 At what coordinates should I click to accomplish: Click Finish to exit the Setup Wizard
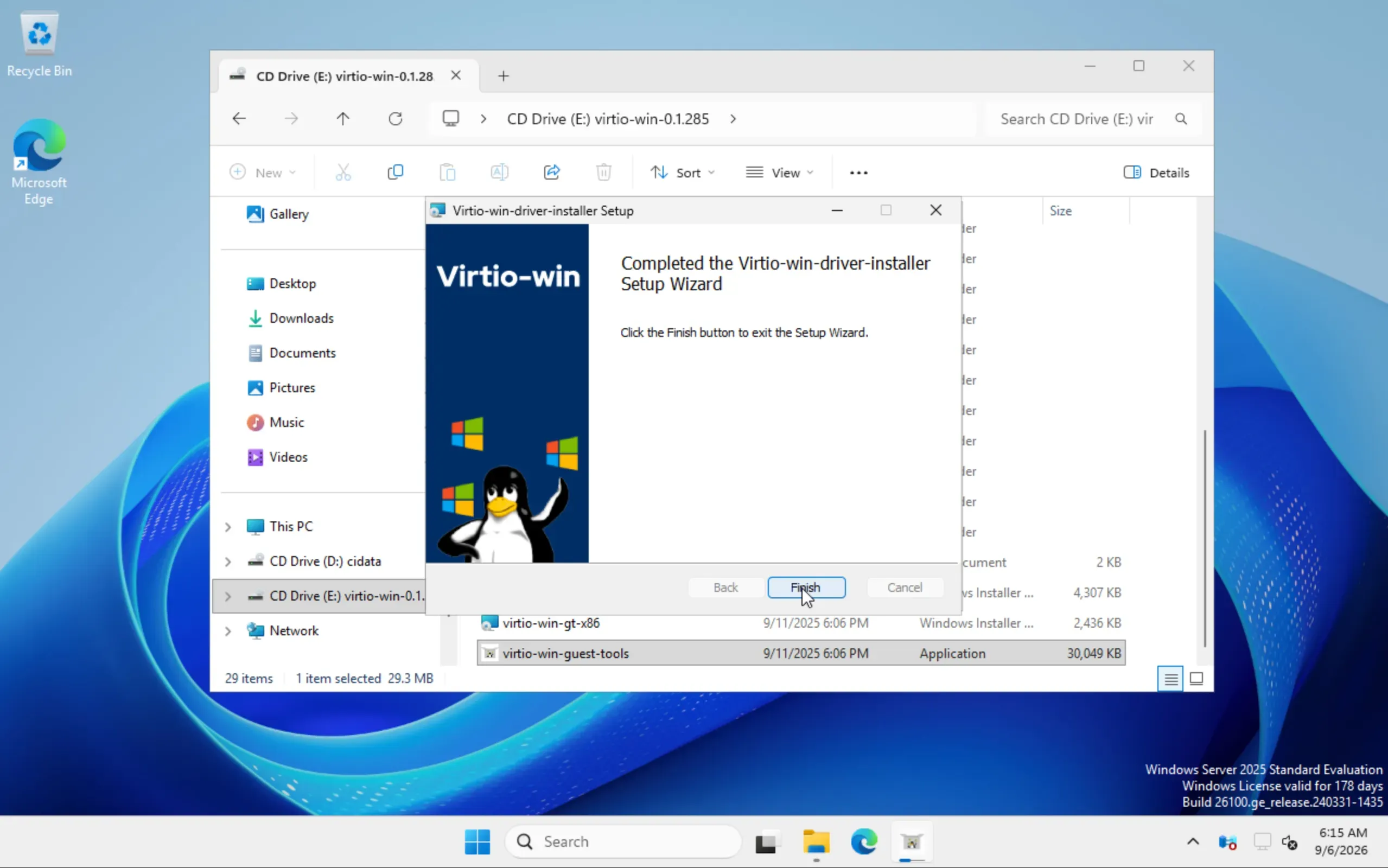pyautogui.click(x=806, y=588)
